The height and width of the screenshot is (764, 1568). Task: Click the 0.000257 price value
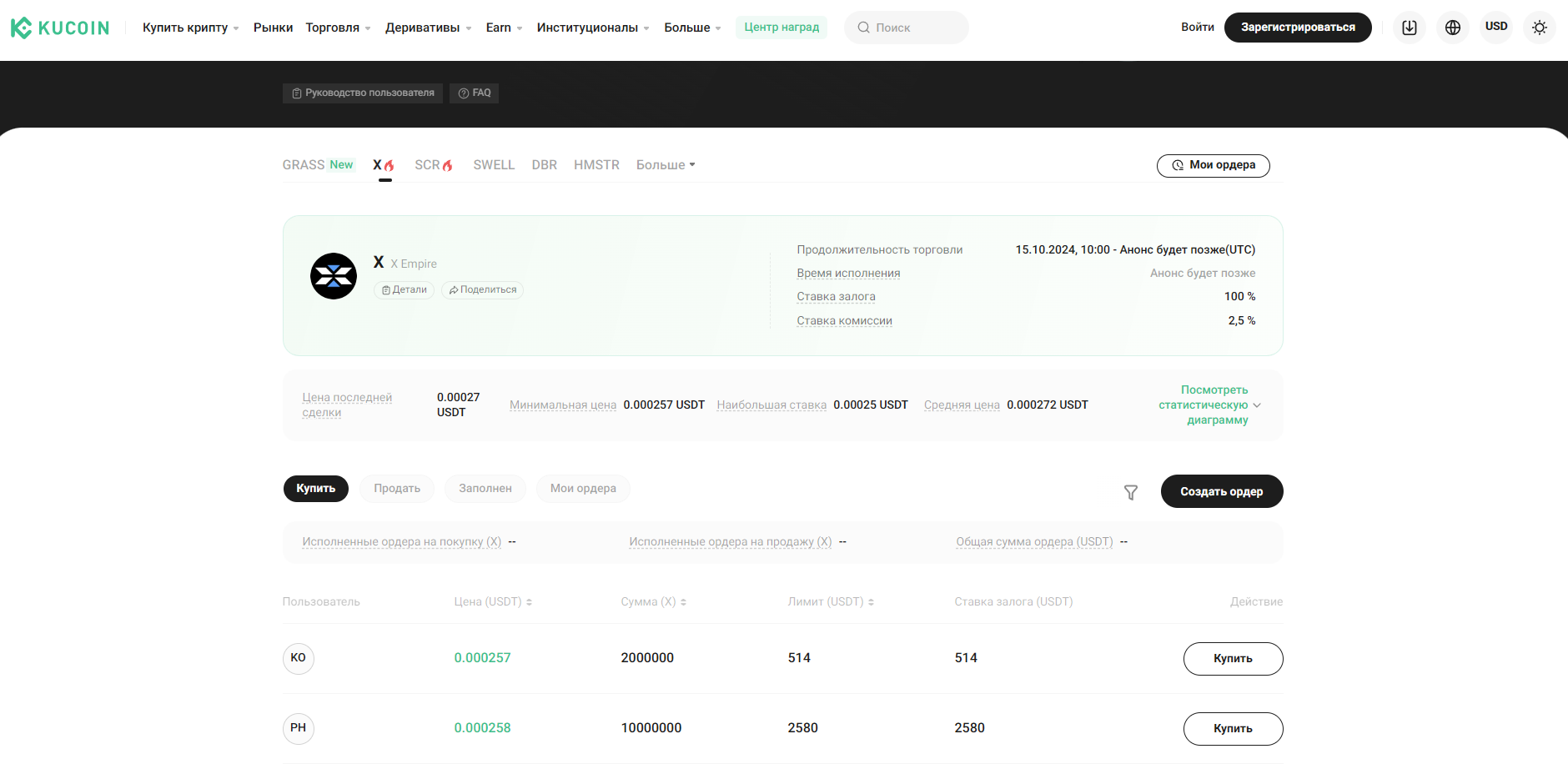482,658
